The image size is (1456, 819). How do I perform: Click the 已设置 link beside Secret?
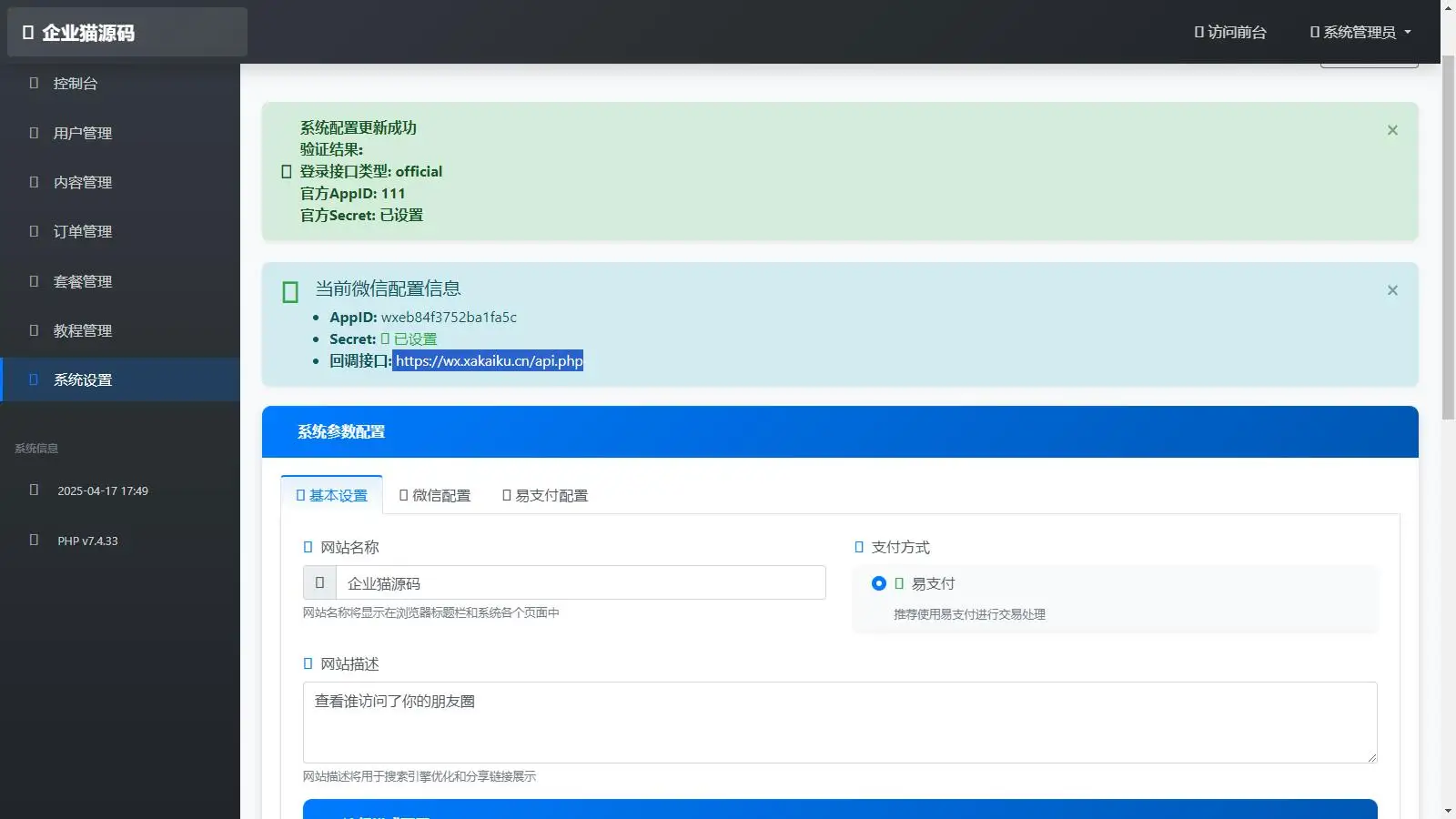[x=417, y=338]
